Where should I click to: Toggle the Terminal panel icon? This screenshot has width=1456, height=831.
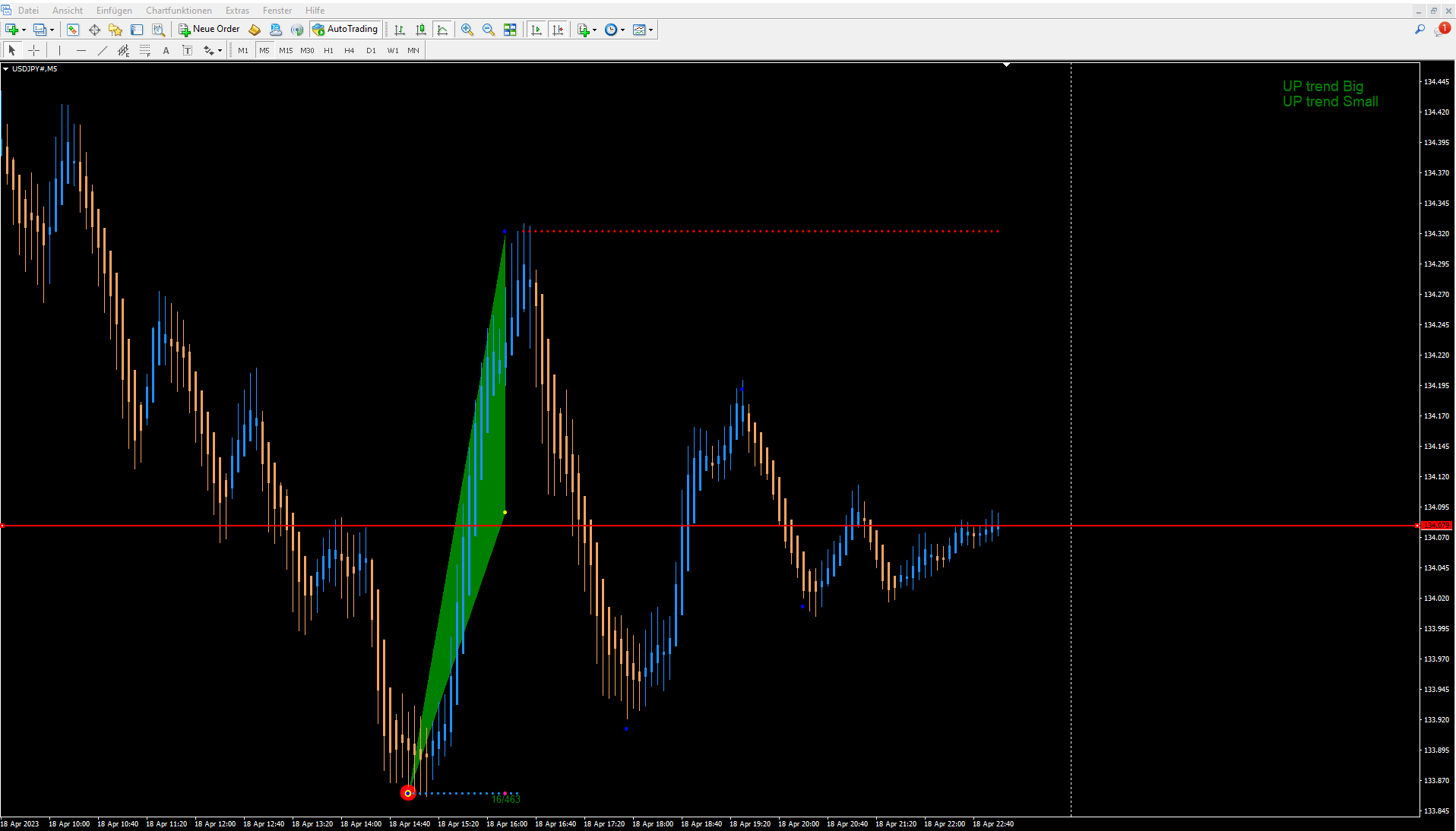[x=137, y=30]
